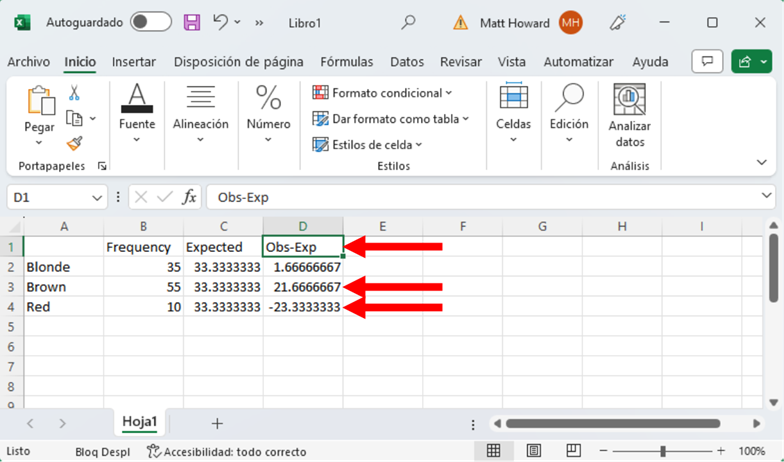Viewport: 784px width, 462px height.
Task: Open the Archivo menu
Action: coord(28,62)
